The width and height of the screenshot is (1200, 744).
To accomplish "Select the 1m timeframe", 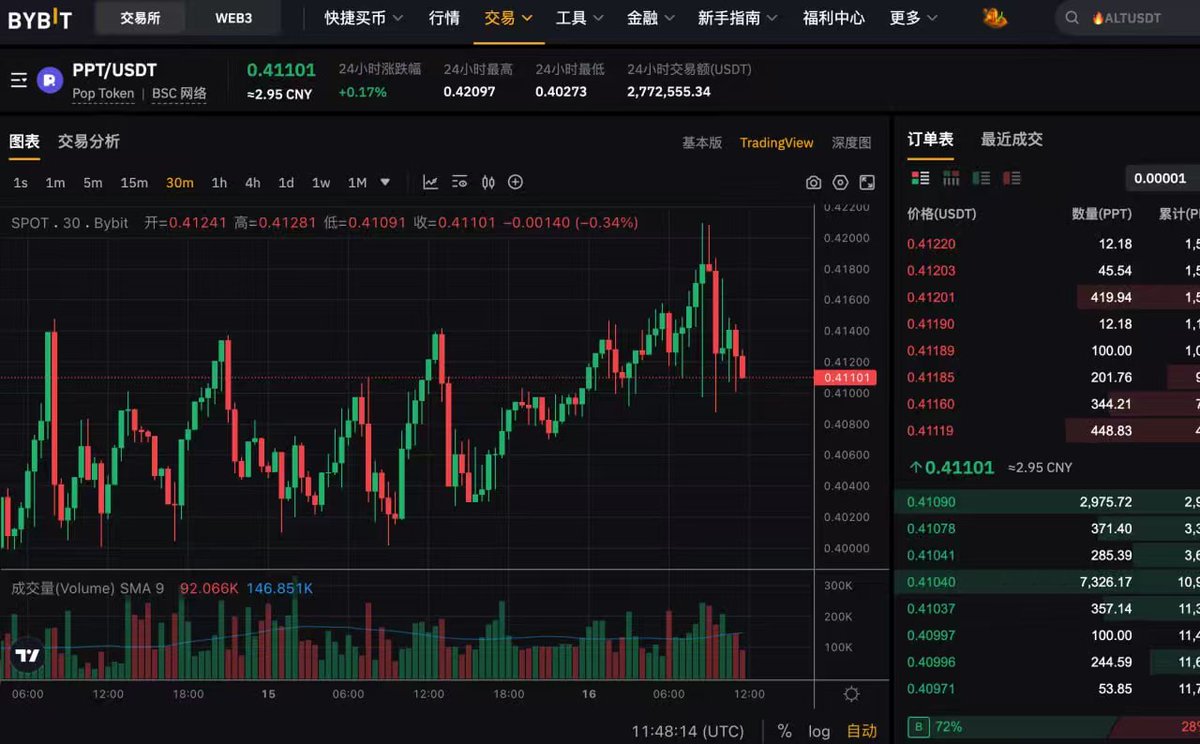I will click(55, 182).
